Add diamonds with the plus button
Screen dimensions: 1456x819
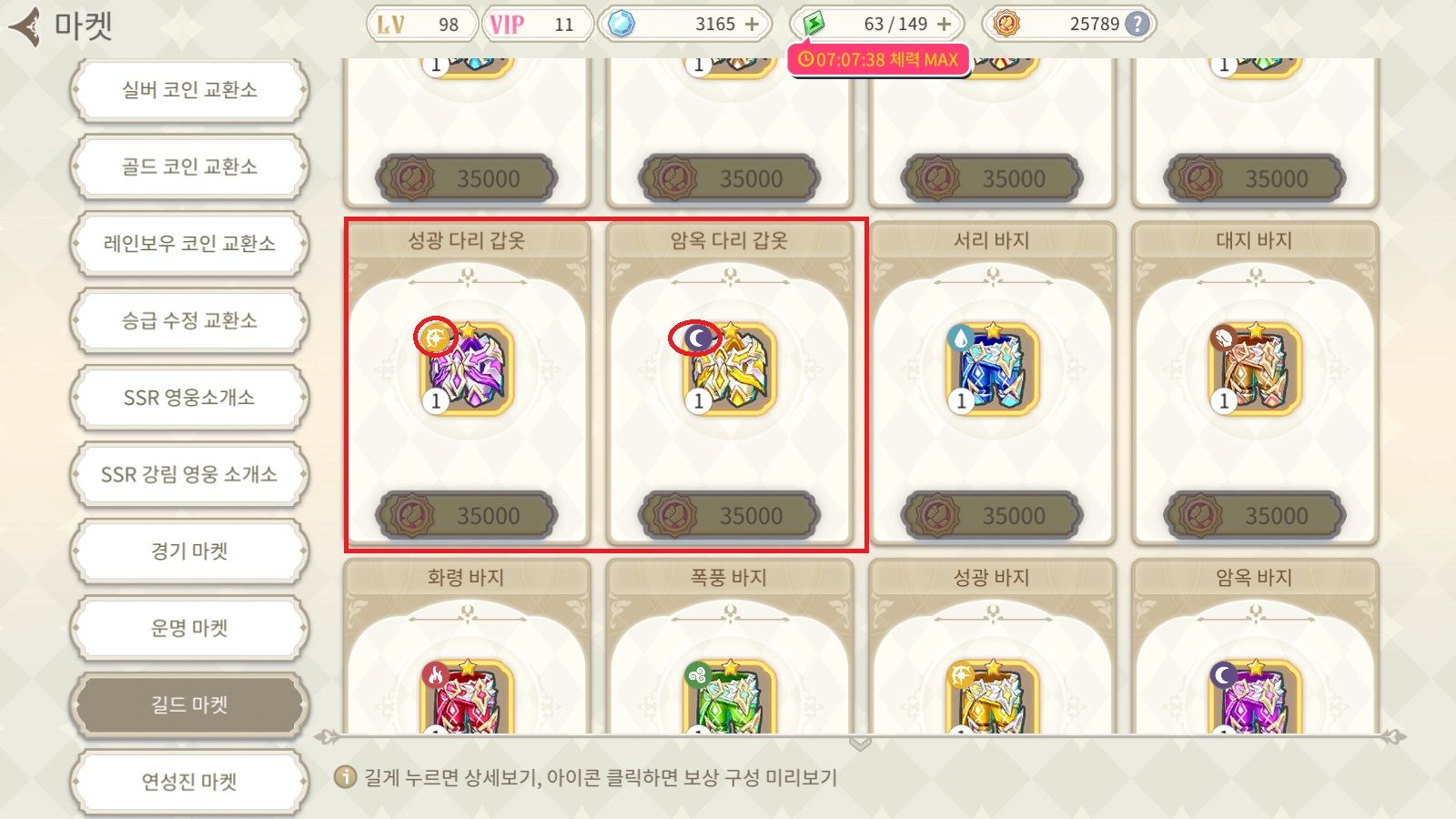click(752, 25)
